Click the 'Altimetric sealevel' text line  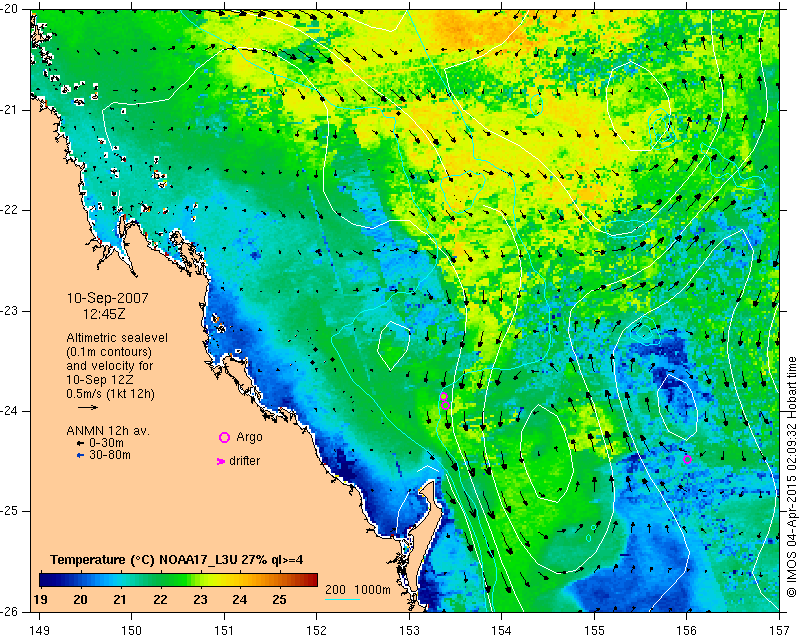pyautogui.click(x=117, y=338)
